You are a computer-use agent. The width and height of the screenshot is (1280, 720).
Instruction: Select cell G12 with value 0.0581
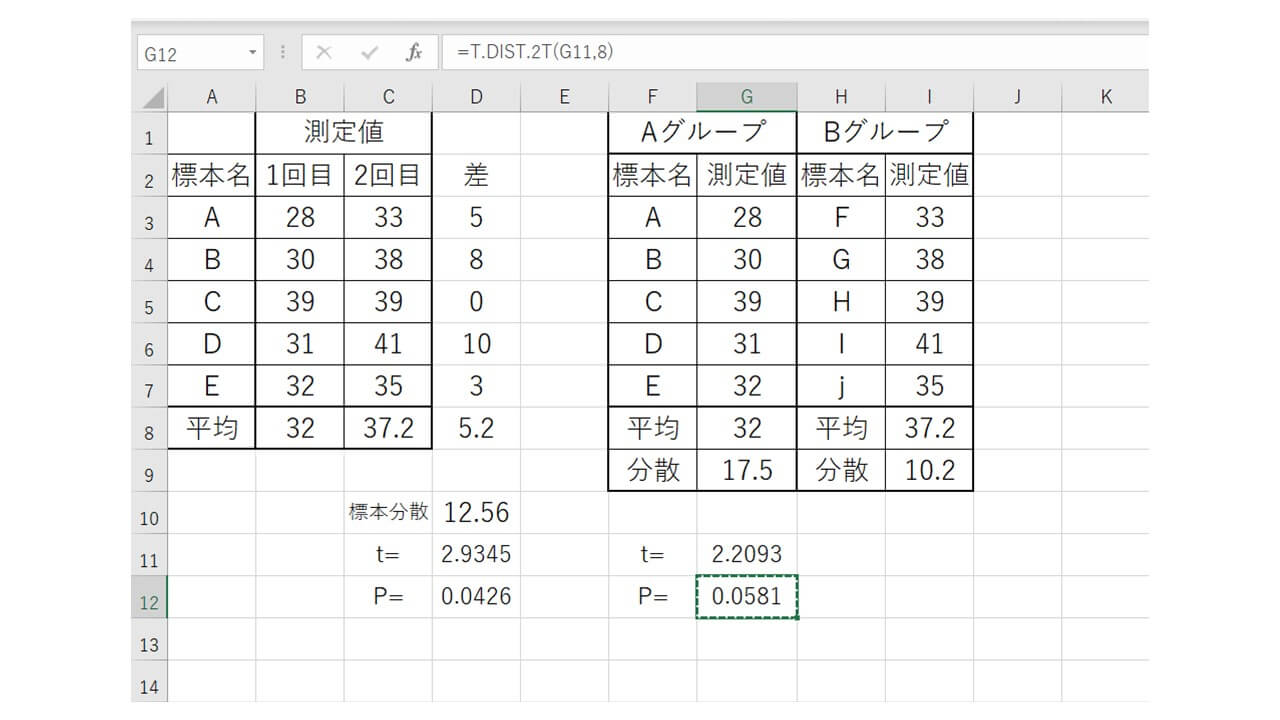coord(746,597)
